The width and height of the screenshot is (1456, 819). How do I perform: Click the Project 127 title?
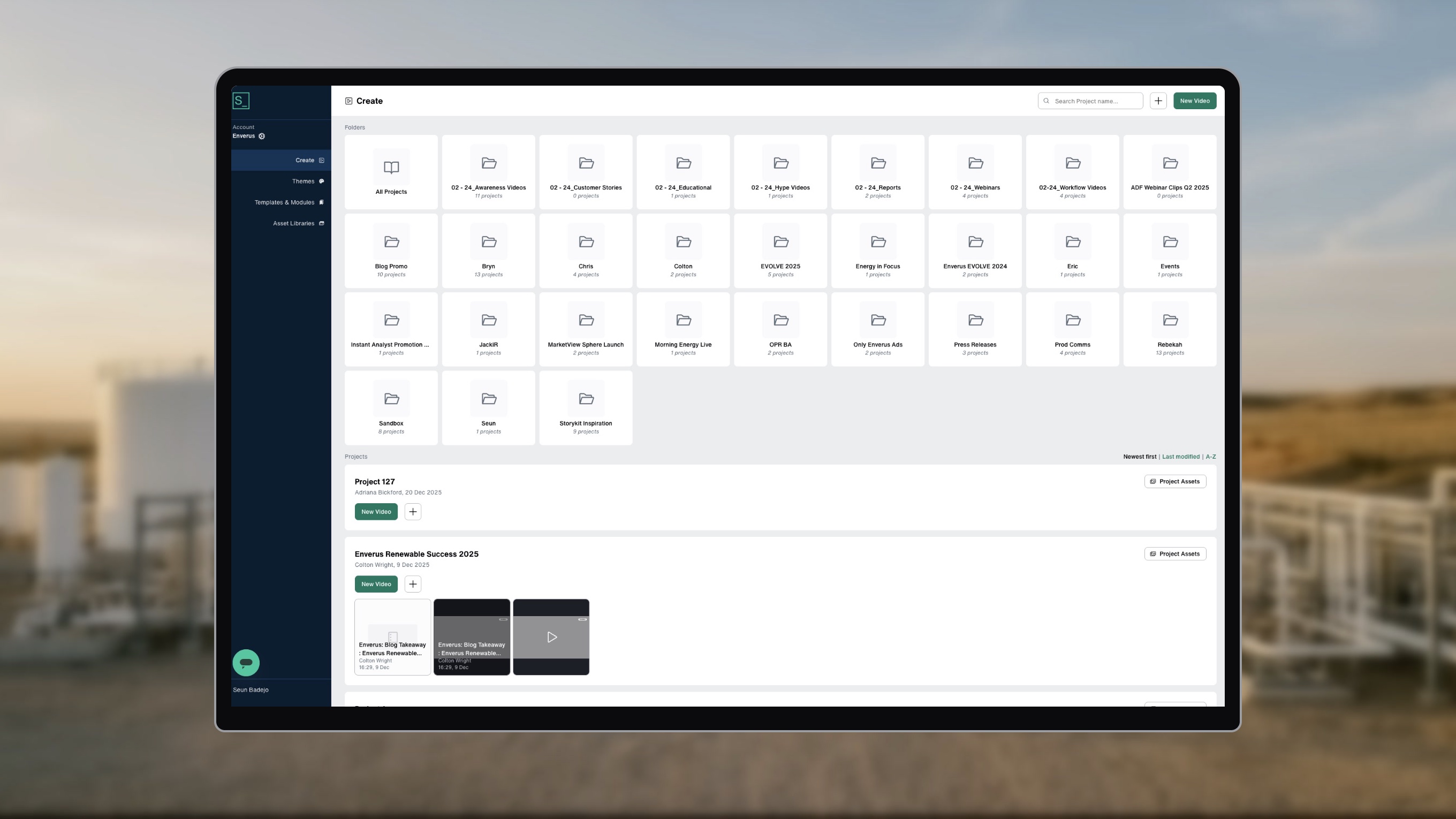coord(375,482)
